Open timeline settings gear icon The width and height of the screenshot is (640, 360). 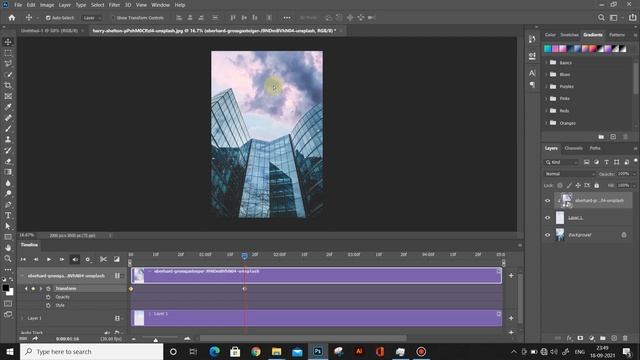point(88,259)
